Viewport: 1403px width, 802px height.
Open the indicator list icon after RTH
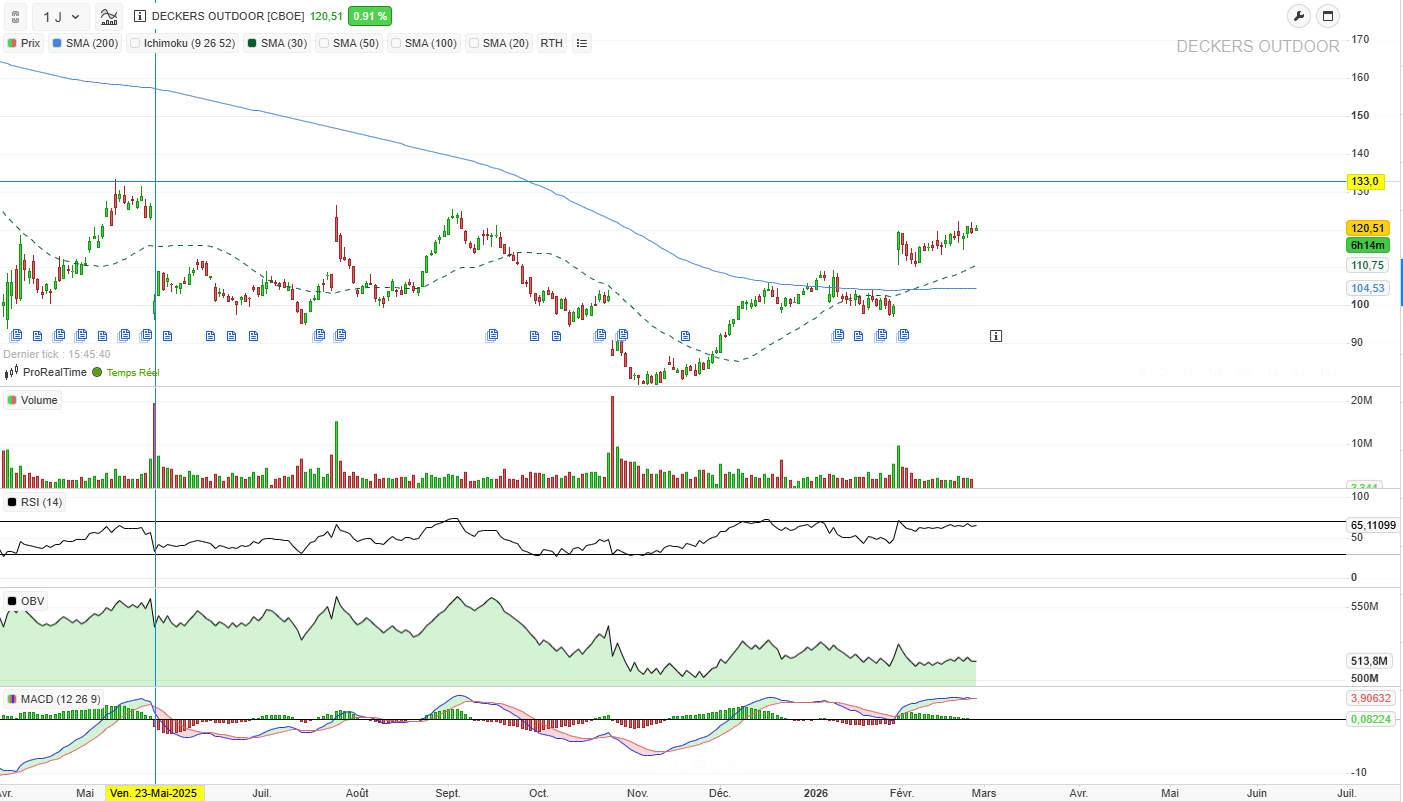[582, 43]
